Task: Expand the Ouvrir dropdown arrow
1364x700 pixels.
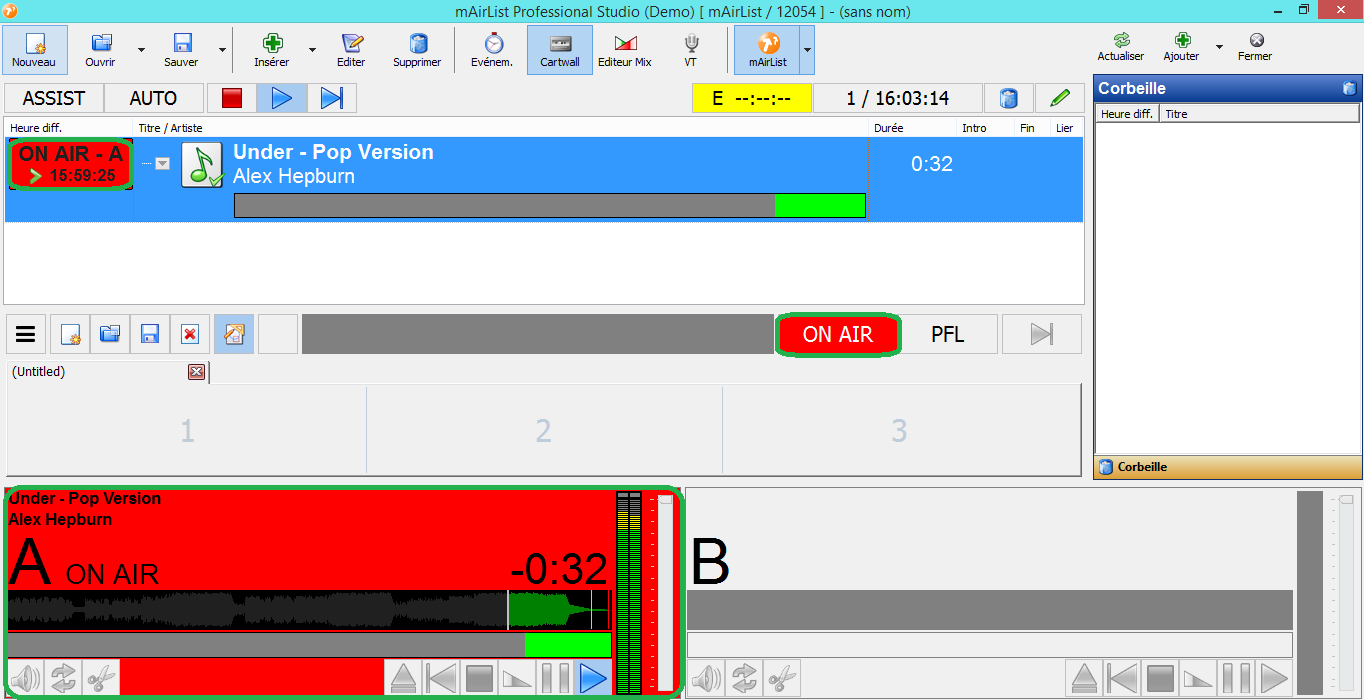Action: (141, 50)
